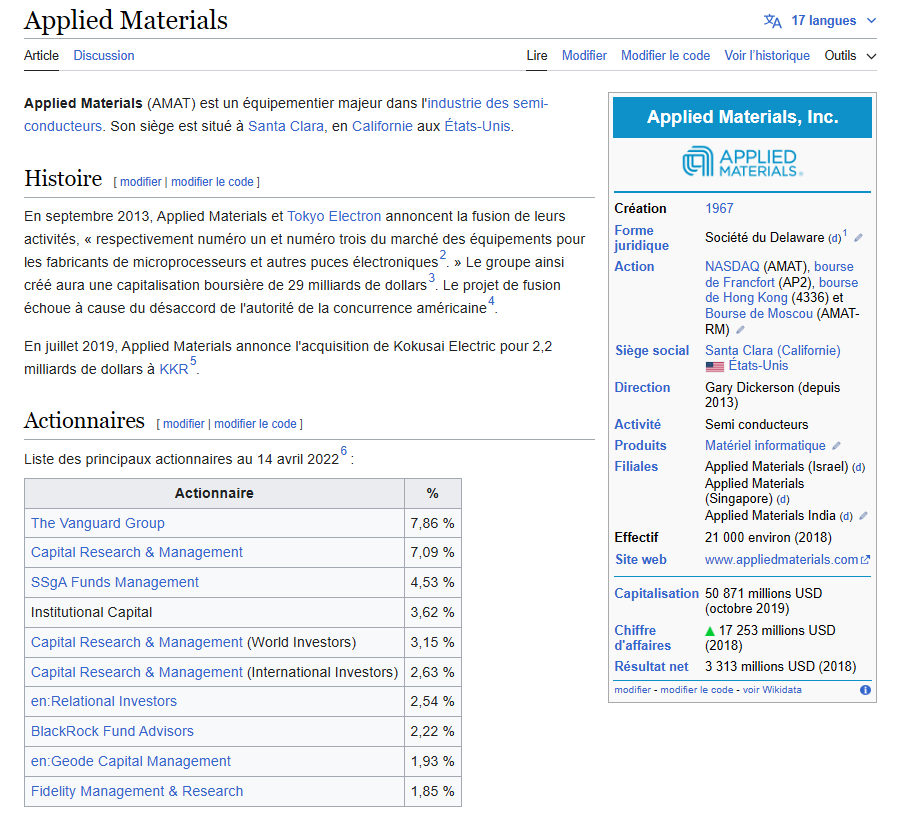The image size is (907, 831).
Task: Click the 1967 creation year link
Action: pos(719,209)
